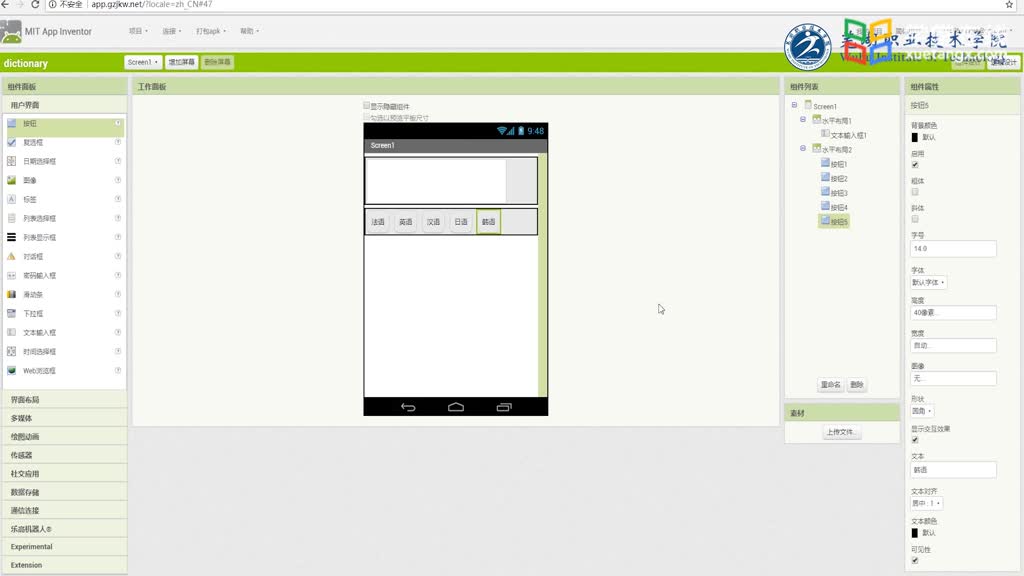
Task: Open the 帮助 menu
Action: point(249,31)
